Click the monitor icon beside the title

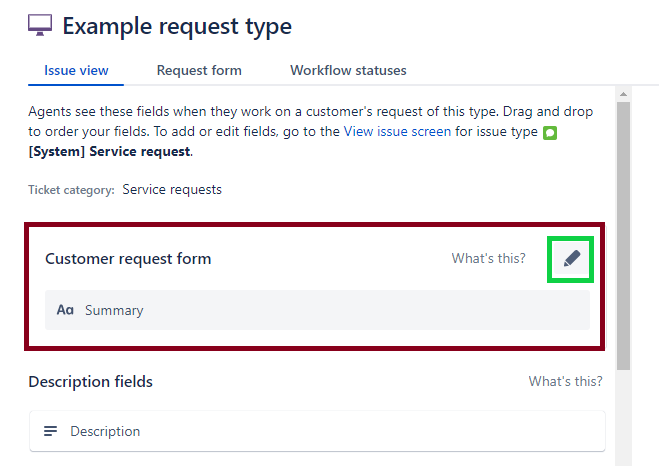(x=41, y=26)
